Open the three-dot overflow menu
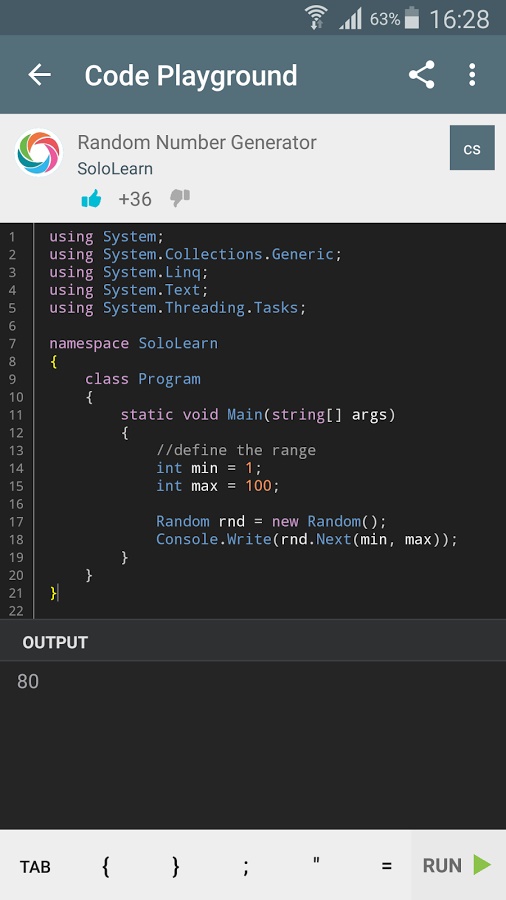The height and width of the screenshot is (900, 506). pos(472,75)
